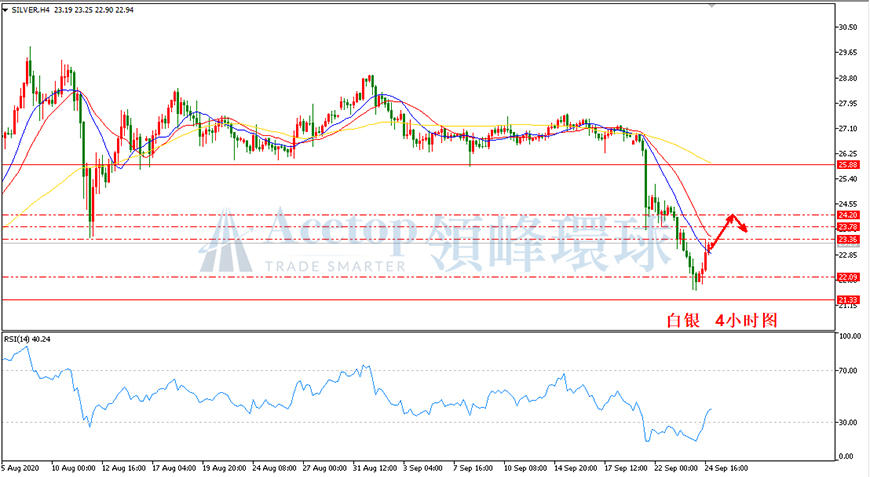Click the RSI(14) 40.24 indicator label
Image resolution: width=870 pixels, height=477 pixels.
coord(27,339)
